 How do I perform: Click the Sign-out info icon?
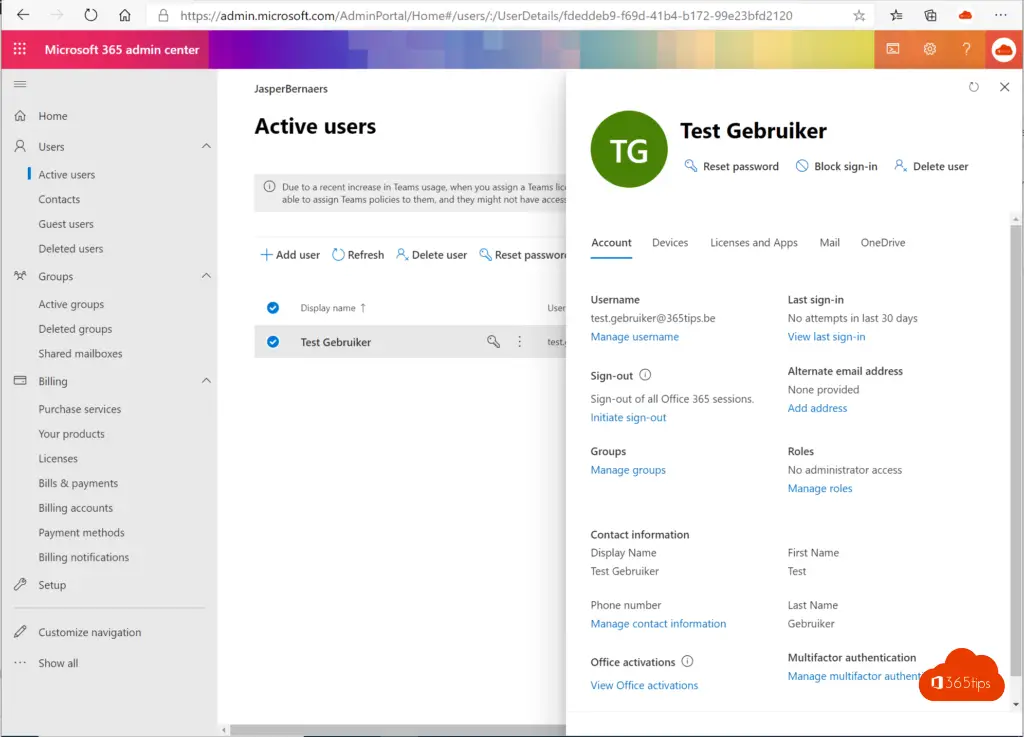(x=645, y=375)
